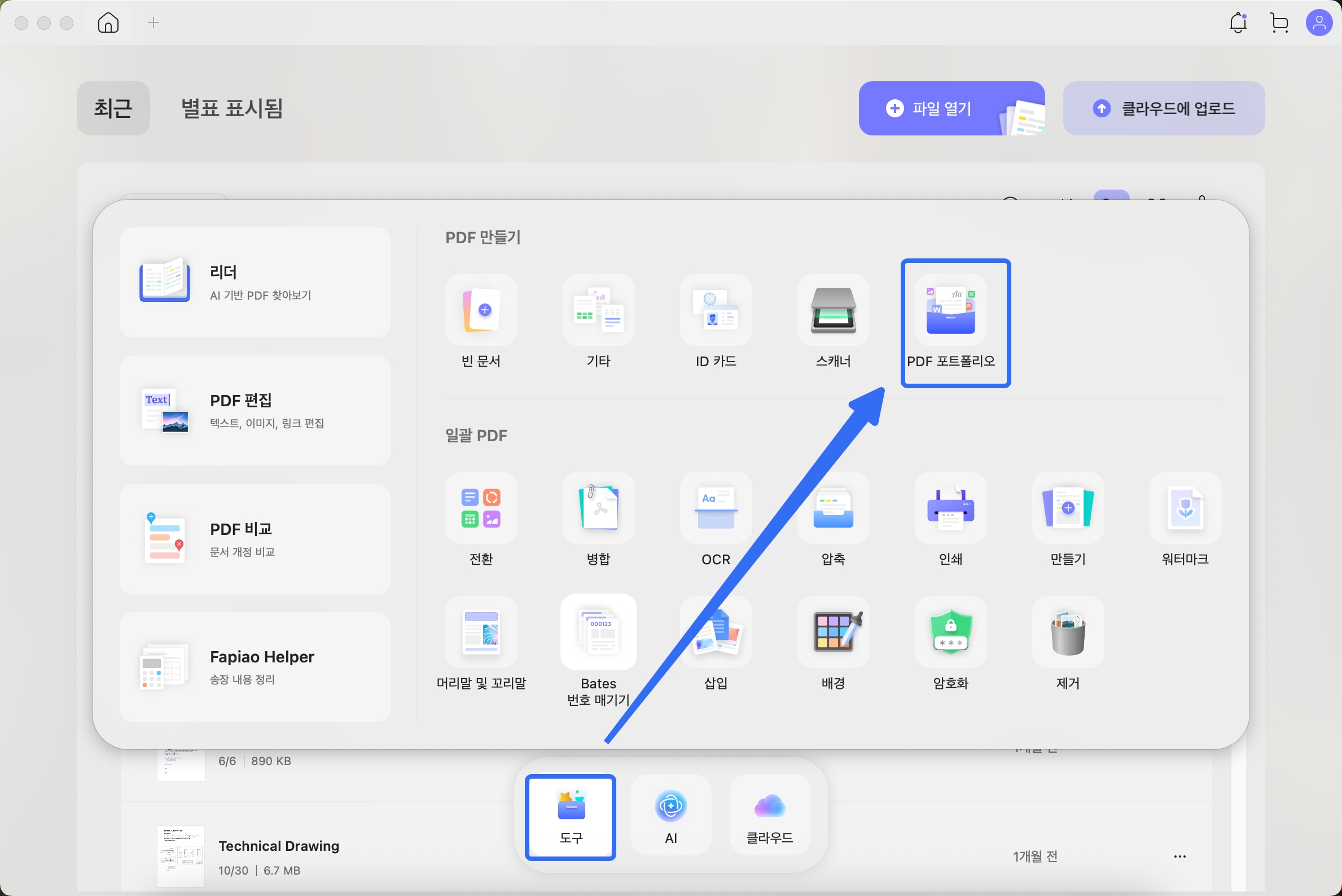Open the notifications bell
The image size is (1342, 896).
coord(1238,23)
